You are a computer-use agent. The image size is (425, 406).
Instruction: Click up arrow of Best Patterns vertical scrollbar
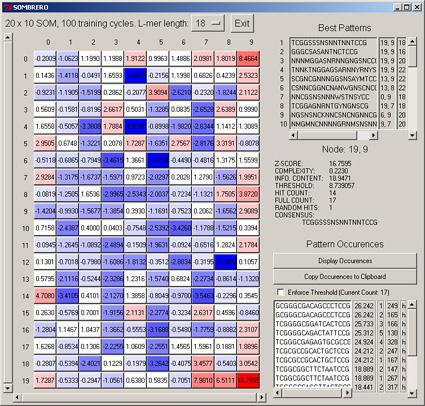point(412,42)
